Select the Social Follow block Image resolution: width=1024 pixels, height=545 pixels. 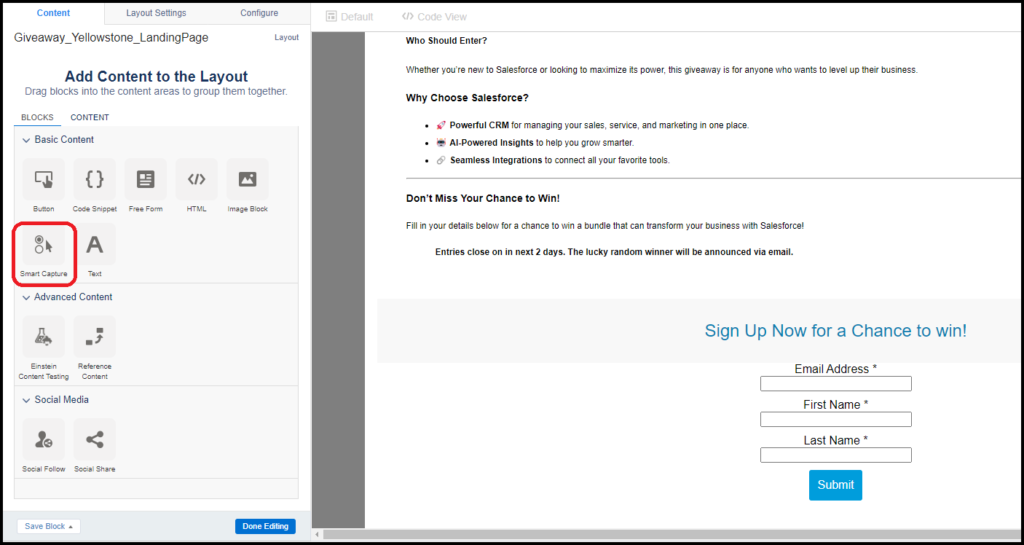pyautogui.click(x=44, y=439)
